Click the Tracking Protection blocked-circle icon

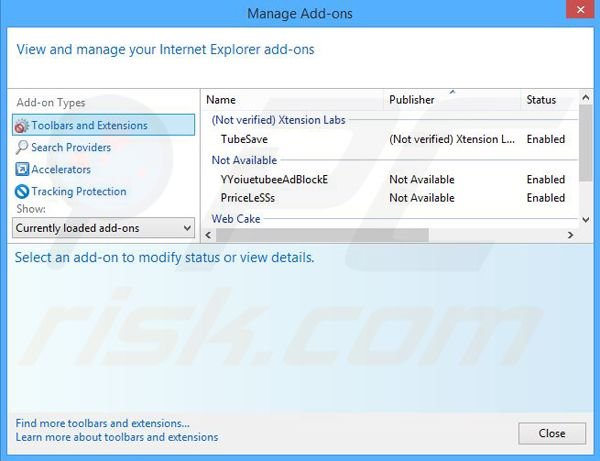[x=22, y=191]
